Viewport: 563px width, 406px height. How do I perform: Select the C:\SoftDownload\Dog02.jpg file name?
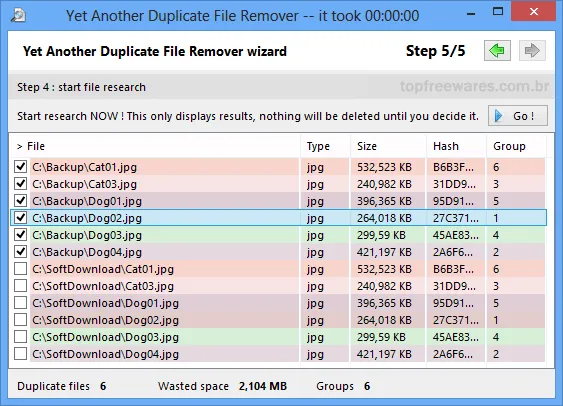(x=106, y=320)
